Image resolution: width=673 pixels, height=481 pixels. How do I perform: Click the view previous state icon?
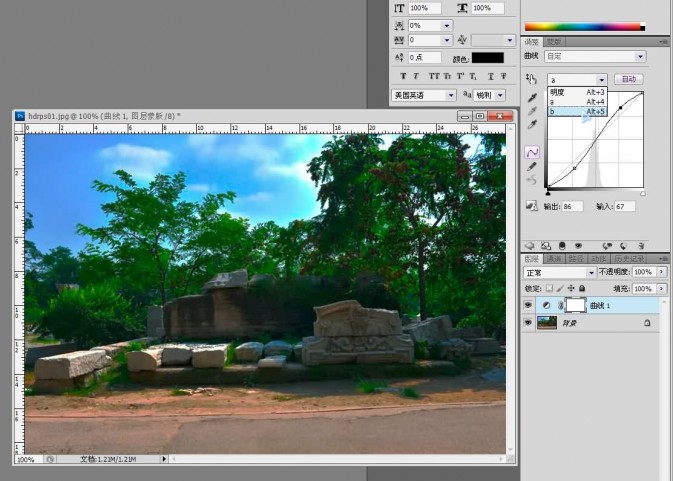[607, 246]
